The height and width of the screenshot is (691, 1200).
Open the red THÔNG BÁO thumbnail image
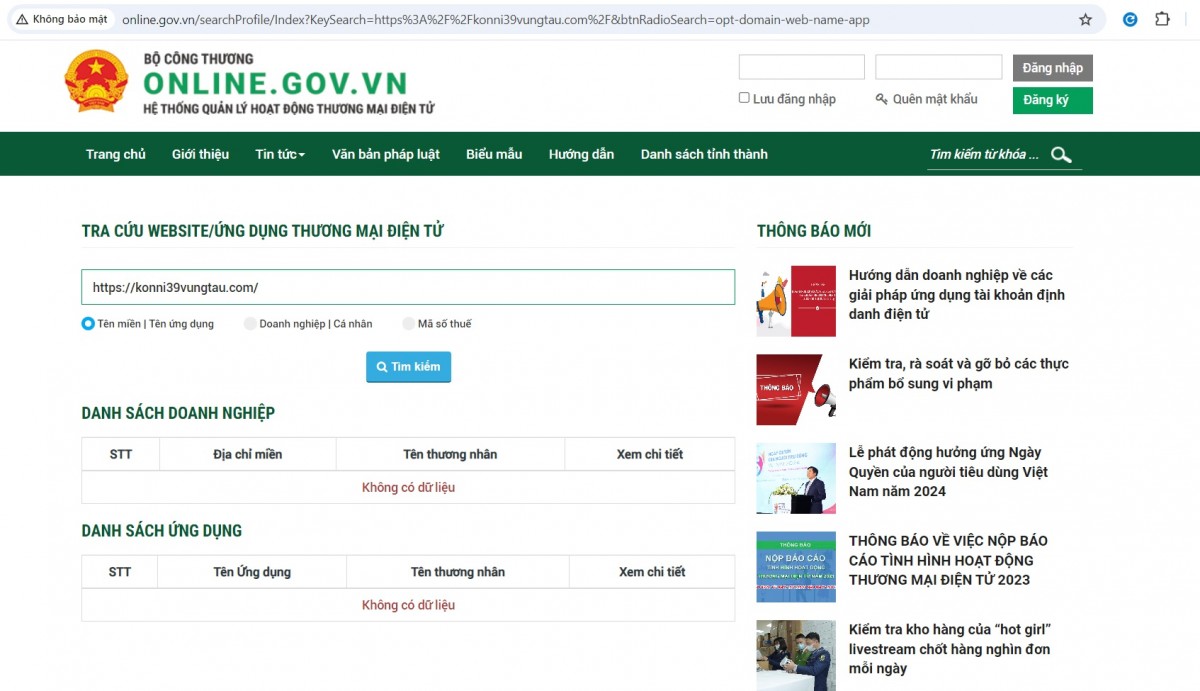[x=796, y=390]
